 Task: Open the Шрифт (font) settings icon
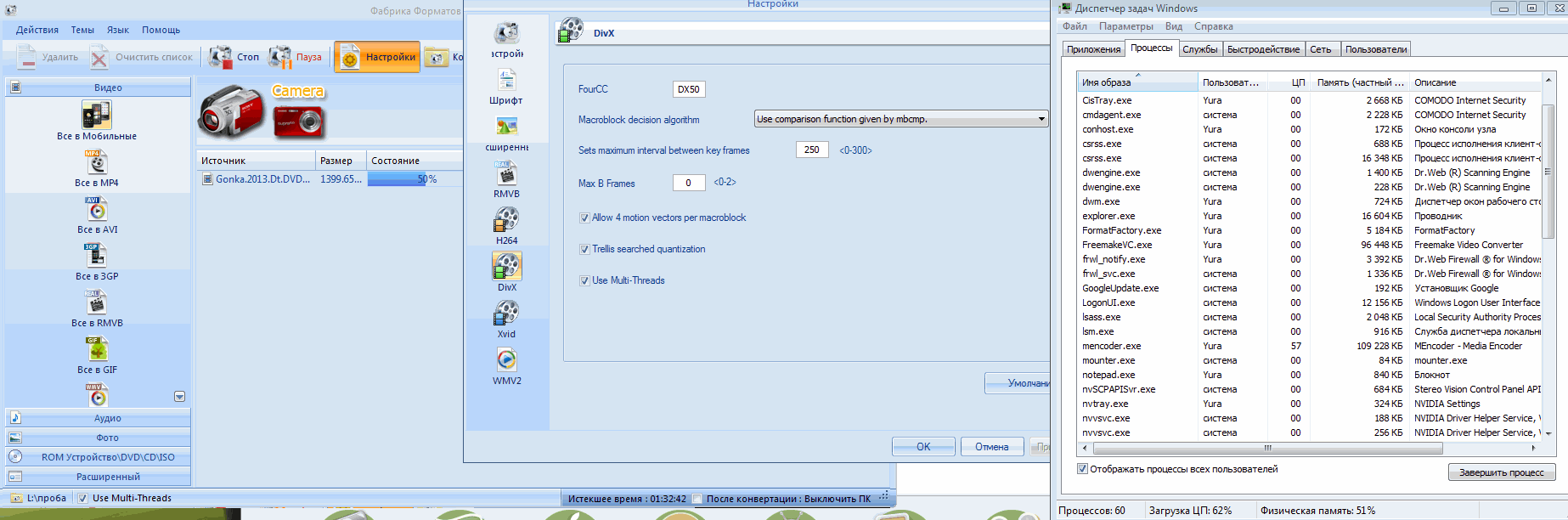click(x=506, y=80)
